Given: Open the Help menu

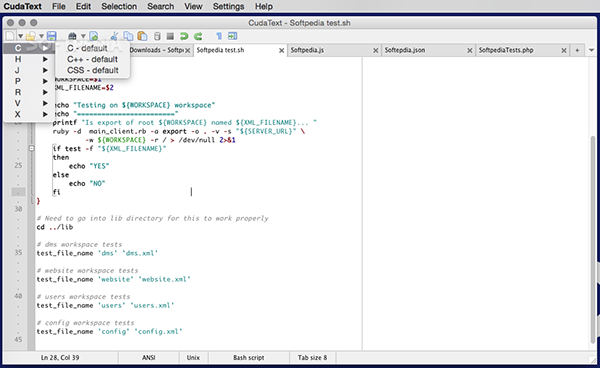Looking at the screenshot, I should (x=264, y=7).
